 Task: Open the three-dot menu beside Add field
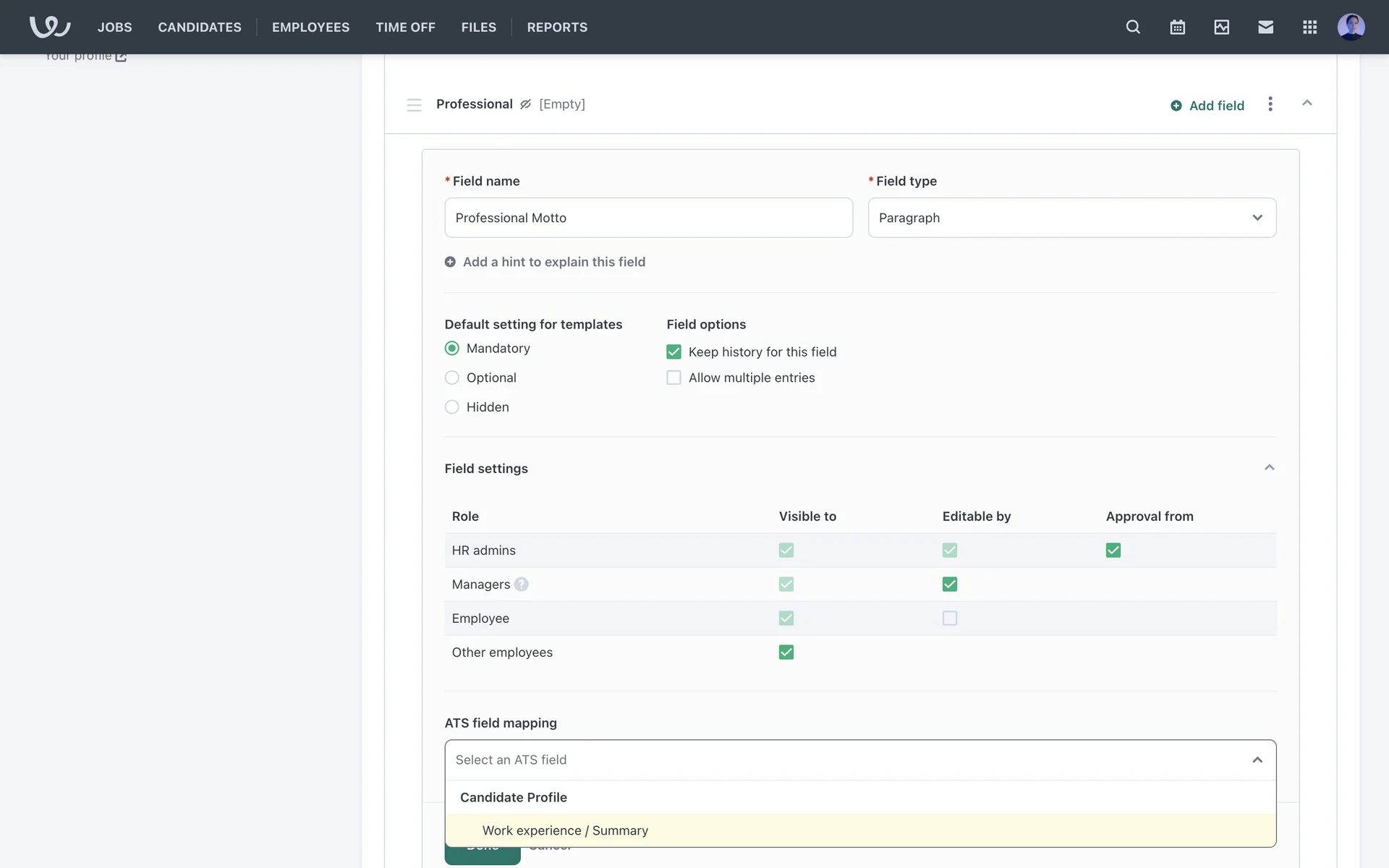click(1270, 104)
